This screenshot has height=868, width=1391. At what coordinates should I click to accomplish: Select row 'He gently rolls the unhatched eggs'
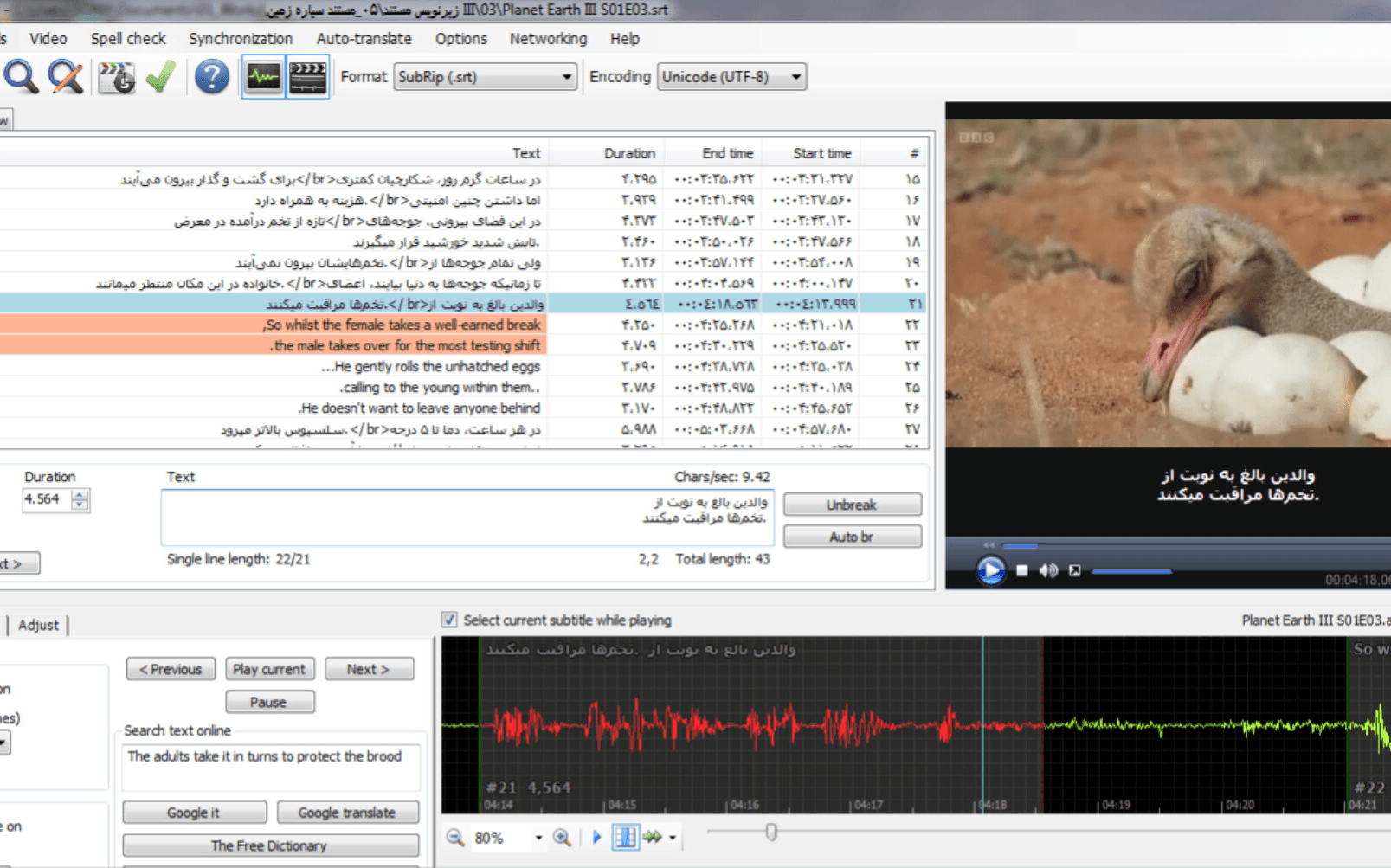[x=462, y=366]
